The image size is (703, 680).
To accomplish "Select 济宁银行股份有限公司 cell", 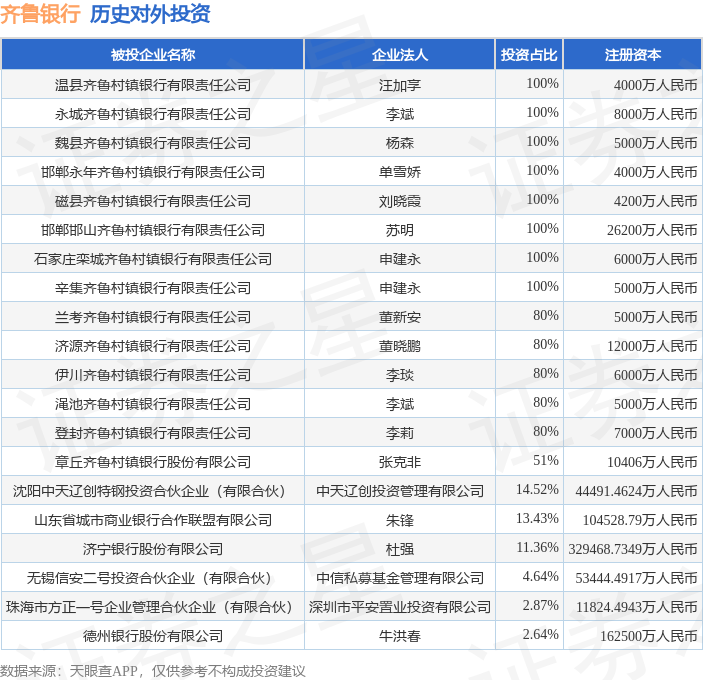I will 152,549.
